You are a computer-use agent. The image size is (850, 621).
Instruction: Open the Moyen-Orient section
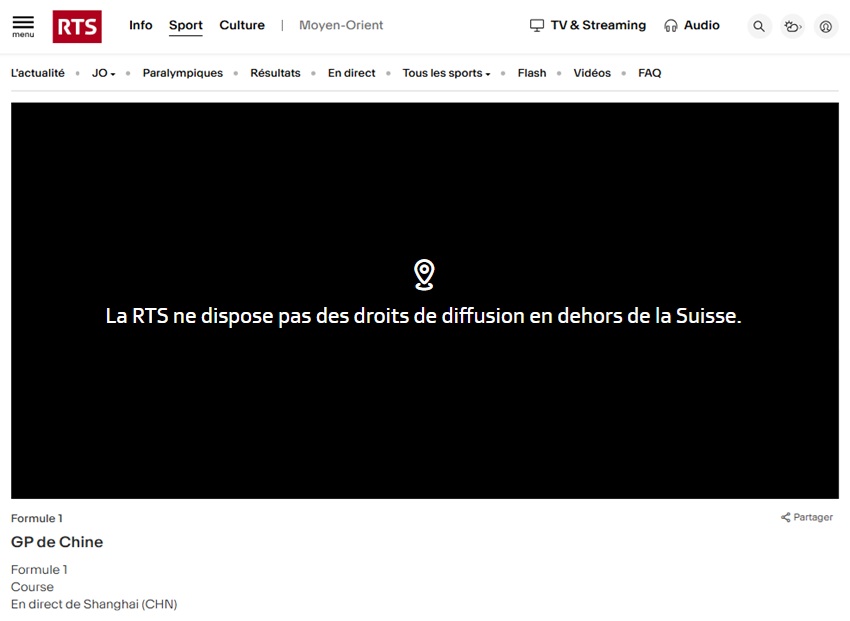coord(341,25)
